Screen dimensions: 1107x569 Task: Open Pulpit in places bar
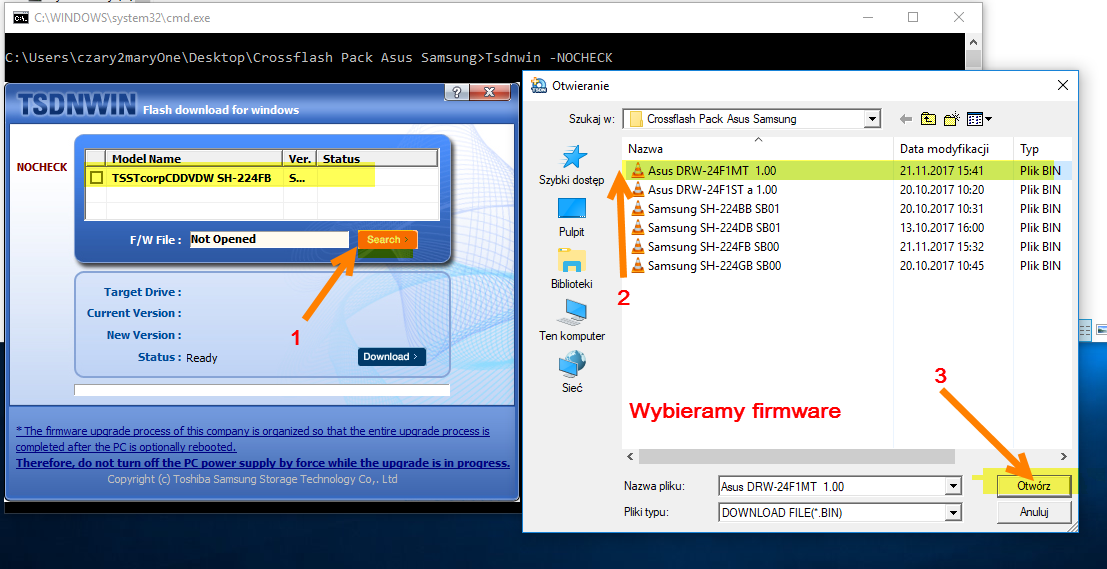coord(572,217)
